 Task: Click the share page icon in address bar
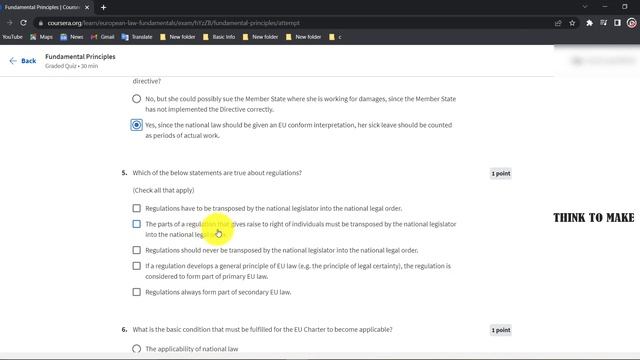[x=558, y=23]
